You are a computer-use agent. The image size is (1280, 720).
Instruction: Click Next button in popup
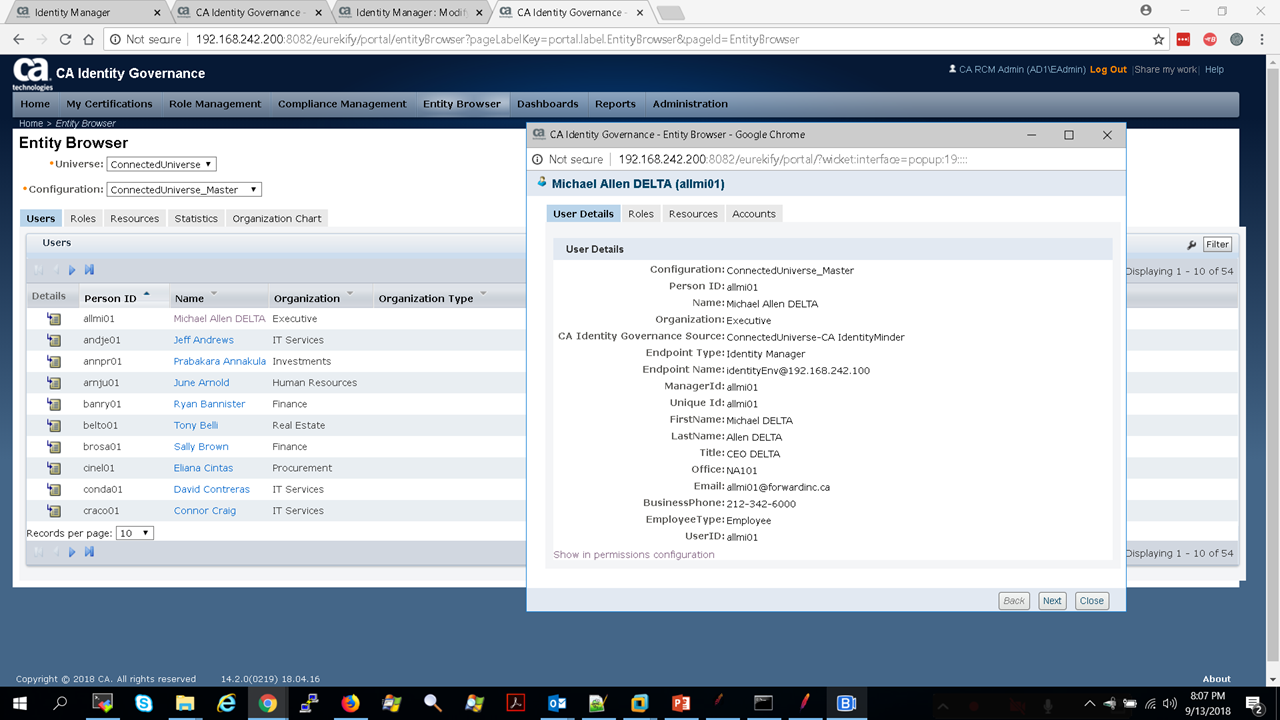click(1052, 601)
